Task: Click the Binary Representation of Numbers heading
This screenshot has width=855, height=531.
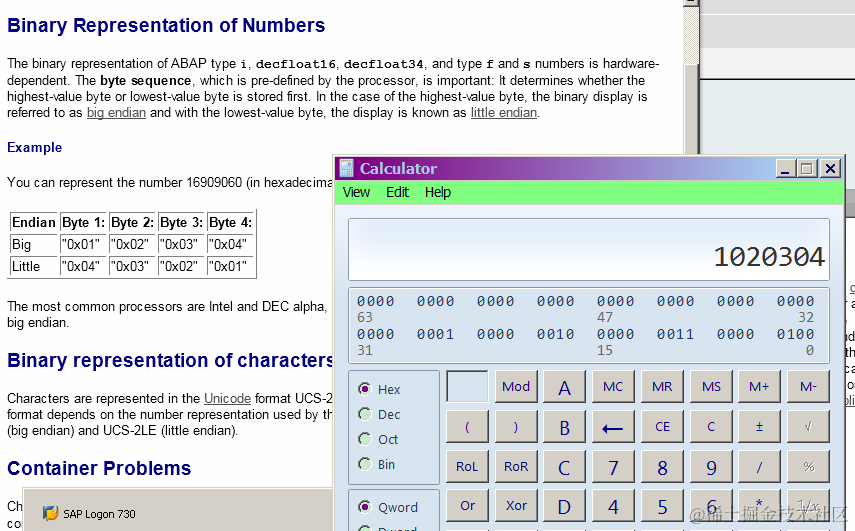Action: coord(166,26)
